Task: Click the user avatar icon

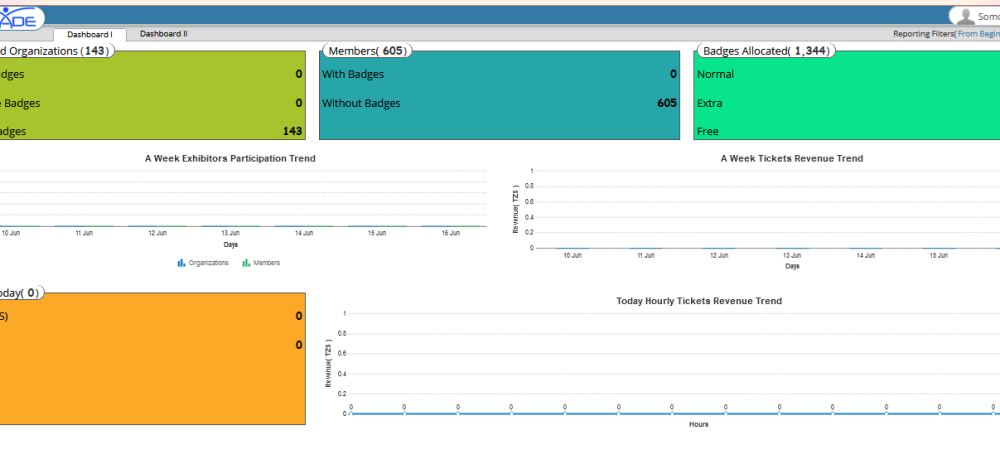Action: pos(965,16)
